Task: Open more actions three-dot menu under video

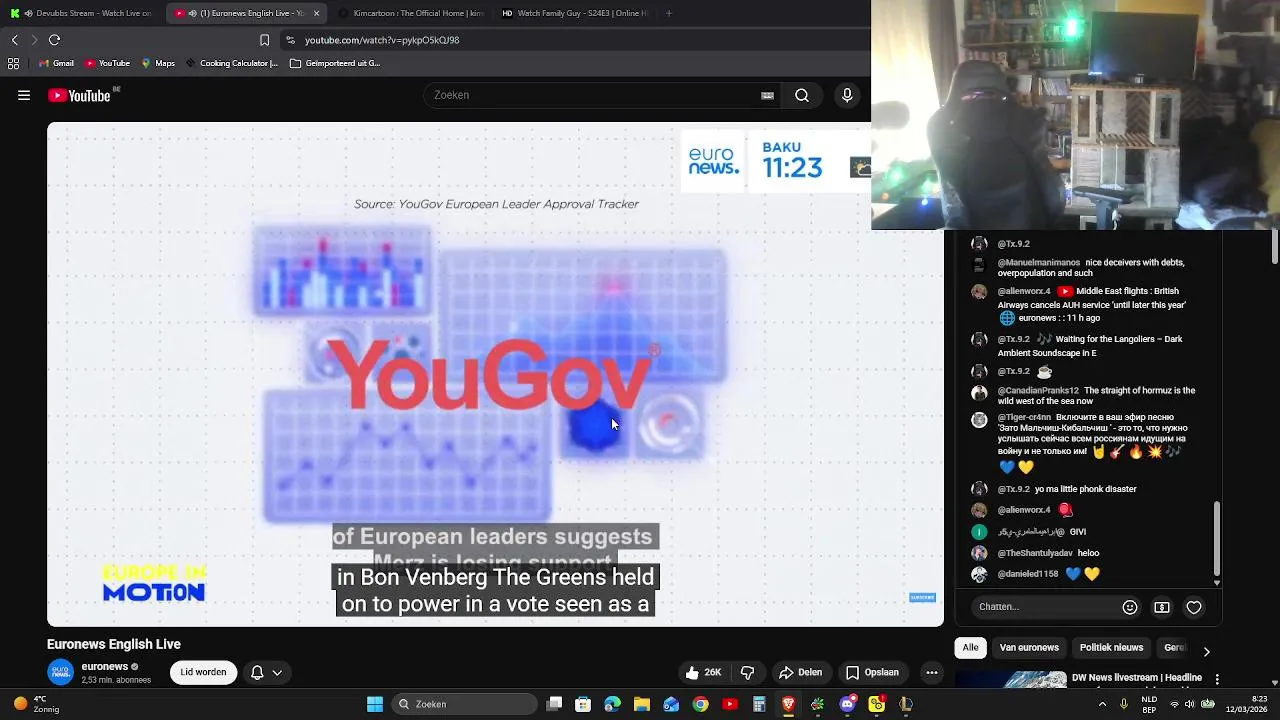Action: tap(931, 673)
